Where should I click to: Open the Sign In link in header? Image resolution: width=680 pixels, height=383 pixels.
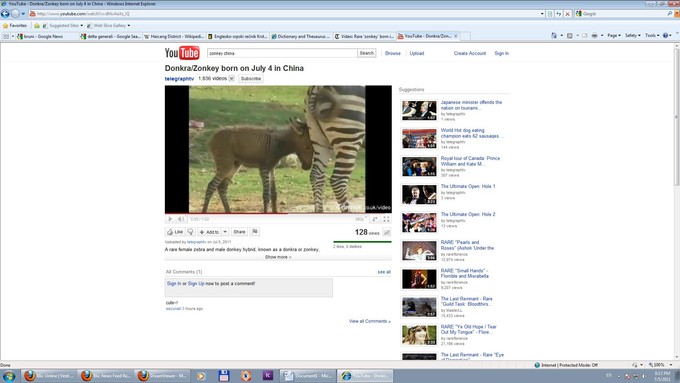click(501, 53)
